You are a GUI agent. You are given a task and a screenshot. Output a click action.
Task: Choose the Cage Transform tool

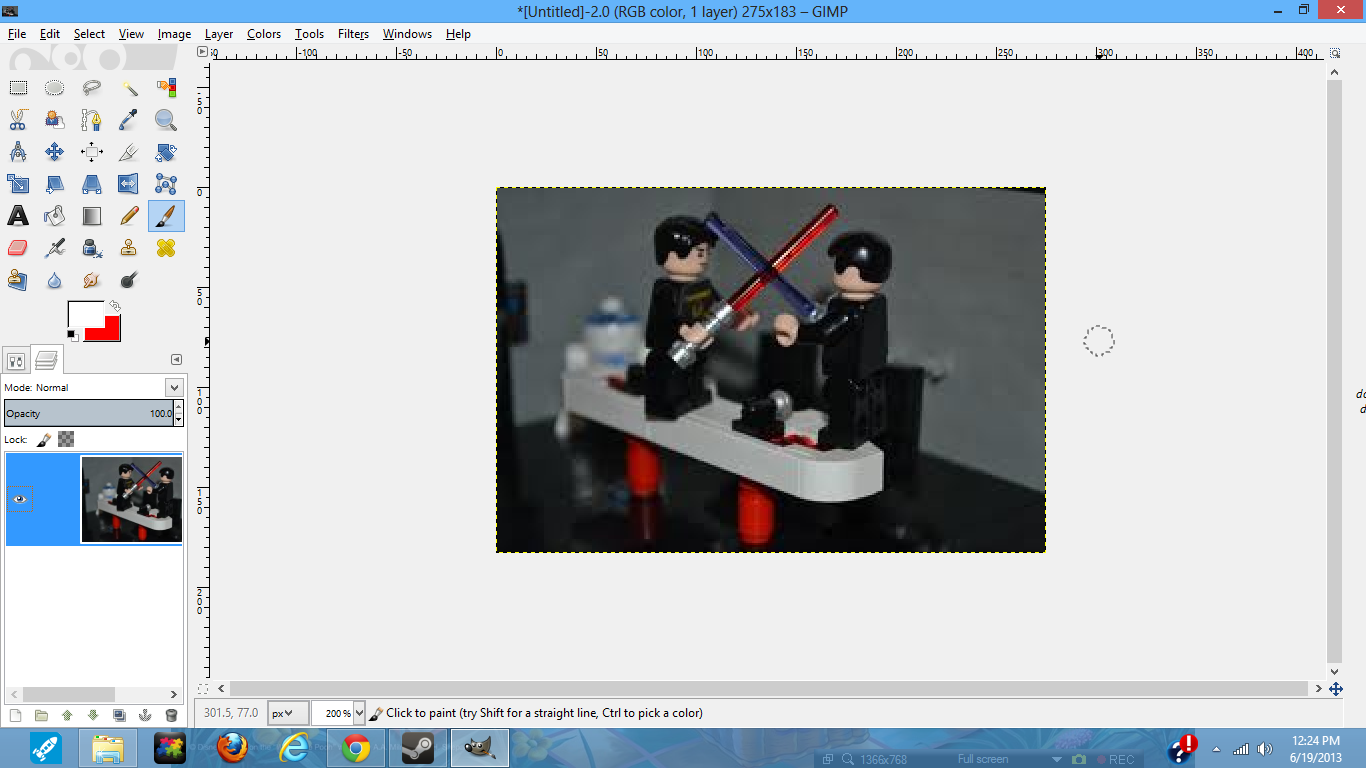[166, 184]
